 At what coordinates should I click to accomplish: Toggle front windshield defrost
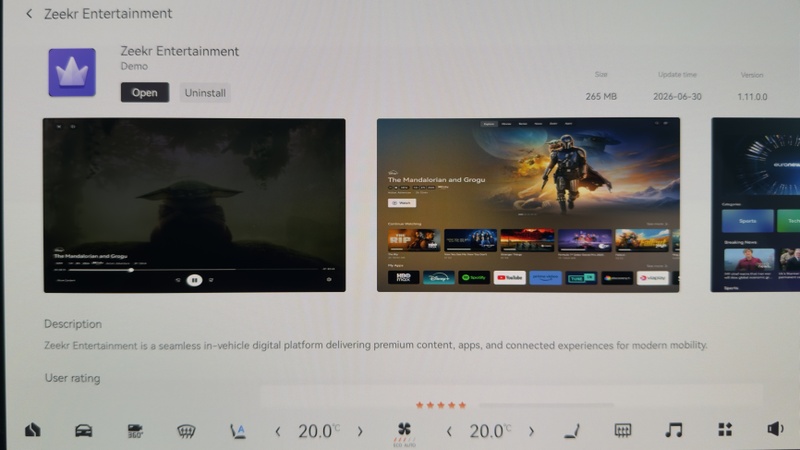tap(186, 431)
